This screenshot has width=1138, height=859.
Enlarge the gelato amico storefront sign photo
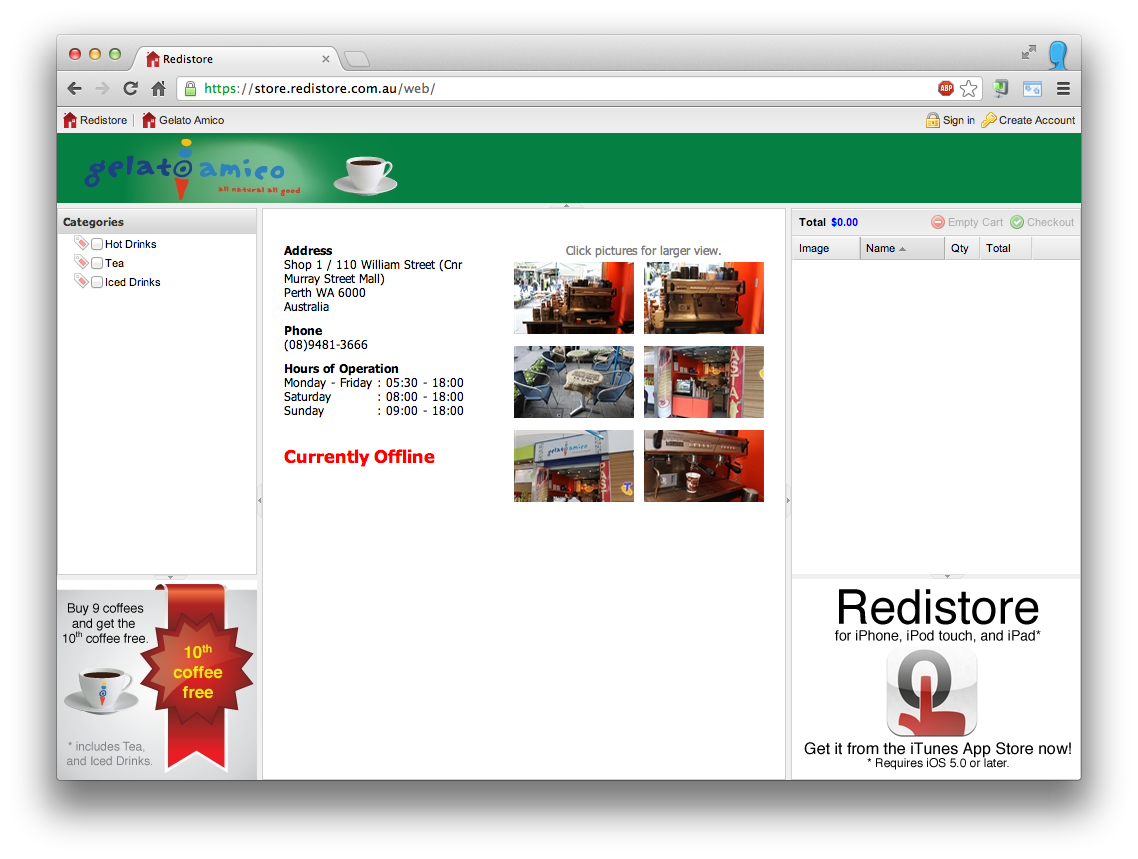(573, 466)
